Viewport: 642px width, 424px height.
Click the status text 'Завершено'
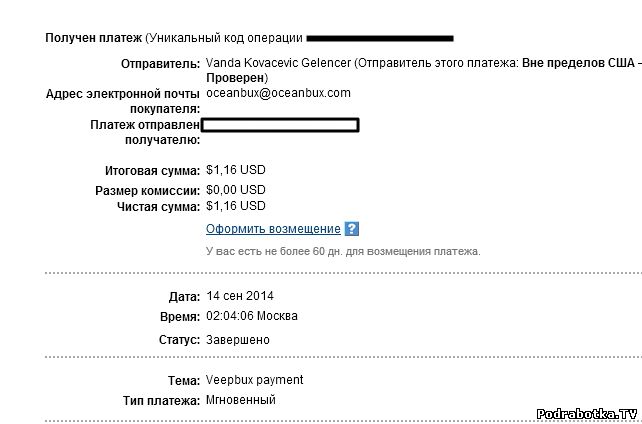pos(238,340)
